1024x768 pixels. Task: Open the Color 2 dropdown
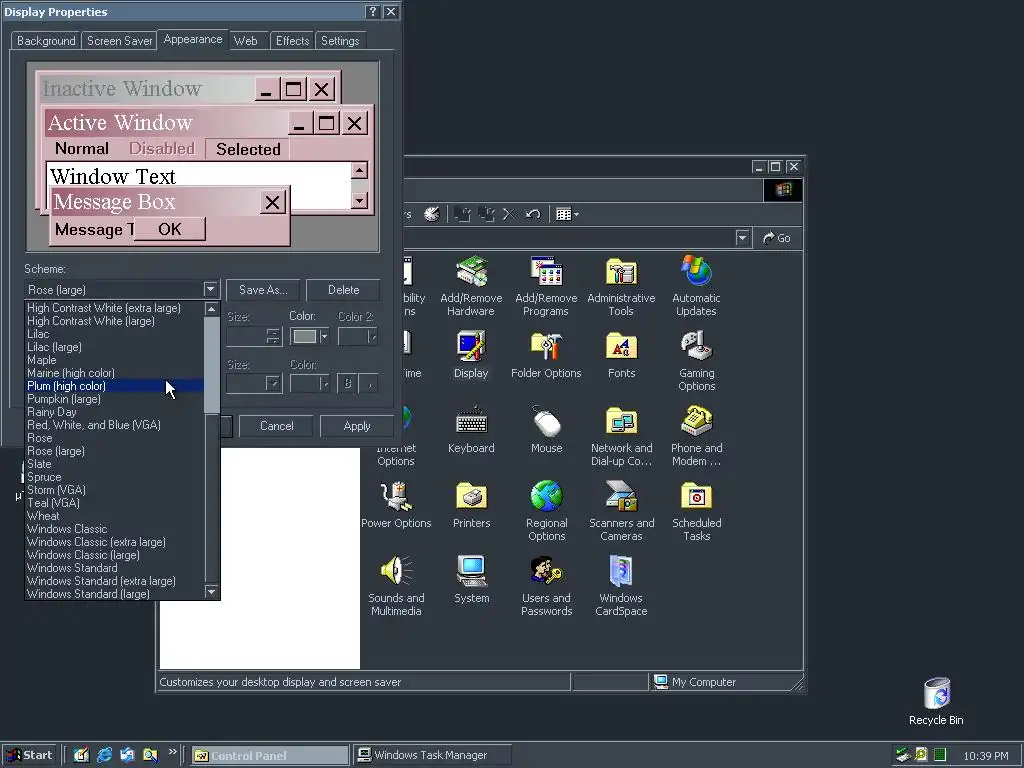click(358, 336)
